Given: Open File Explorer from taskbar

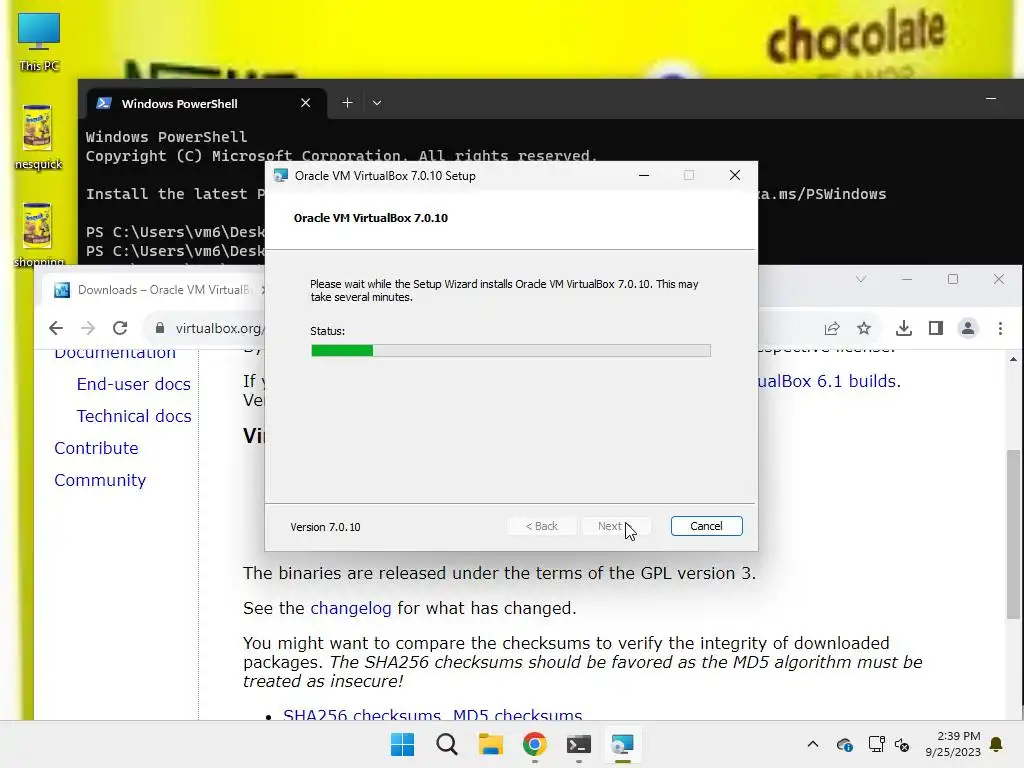Looking at the screenshot, I should click(490, 744).
